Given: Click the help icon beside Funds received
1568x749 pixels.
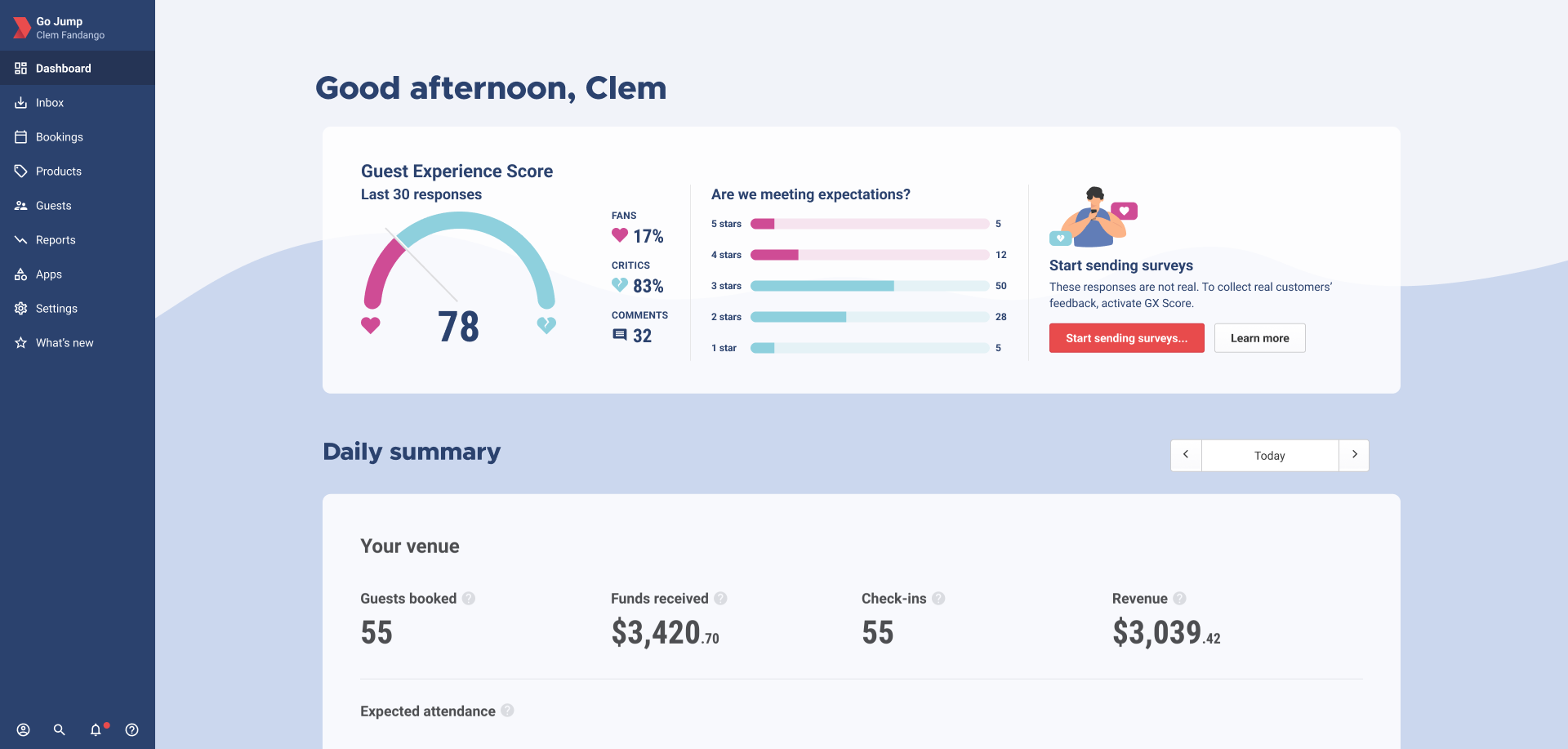Looking at the screenshot, I should pos(720,599).
